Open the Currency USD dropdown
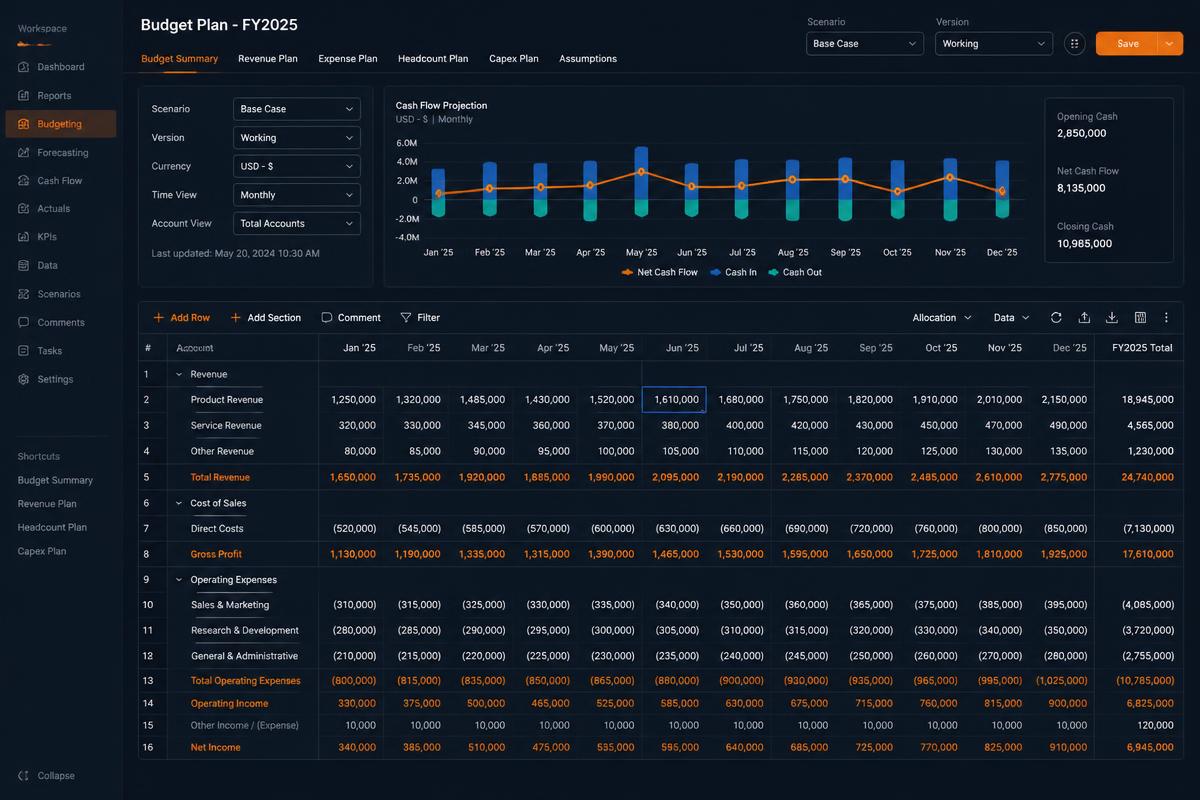 (297, 166)
